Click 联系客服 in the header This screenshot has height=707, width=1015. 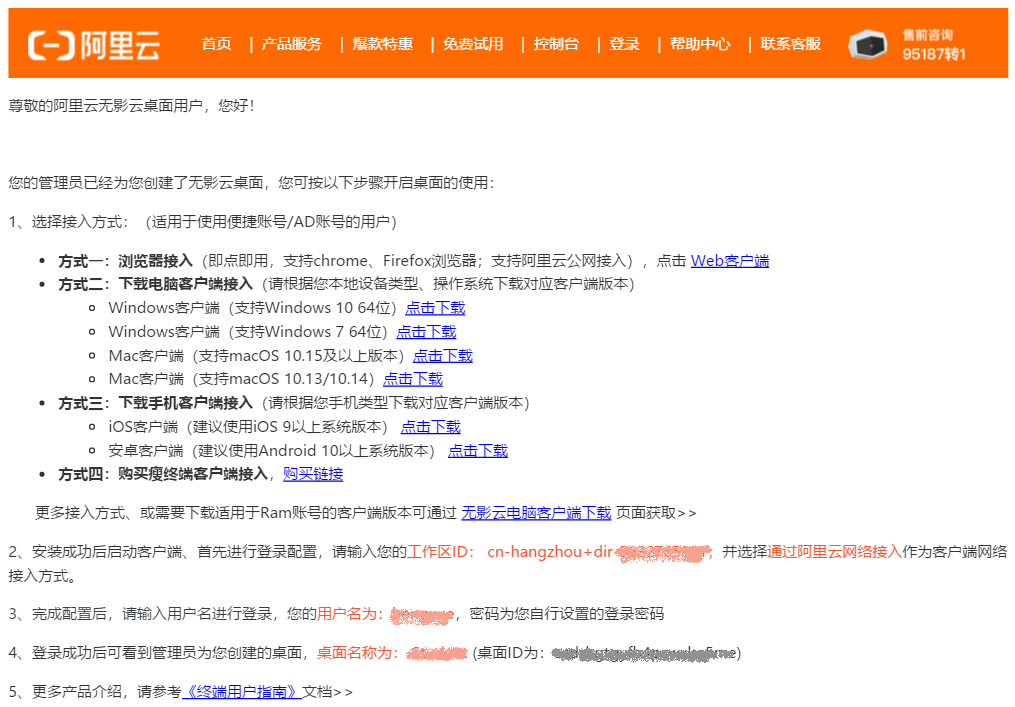pyautogui.click(x=790, y=43)
